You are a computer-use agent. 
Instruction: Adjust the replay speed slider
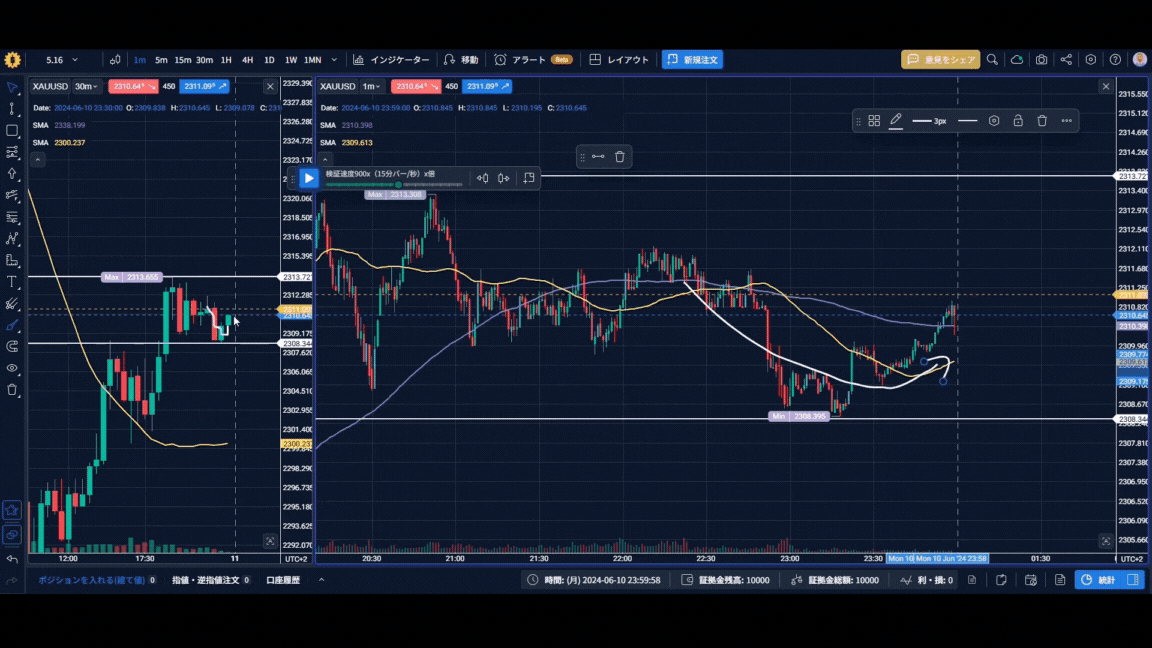click(394, 184)
